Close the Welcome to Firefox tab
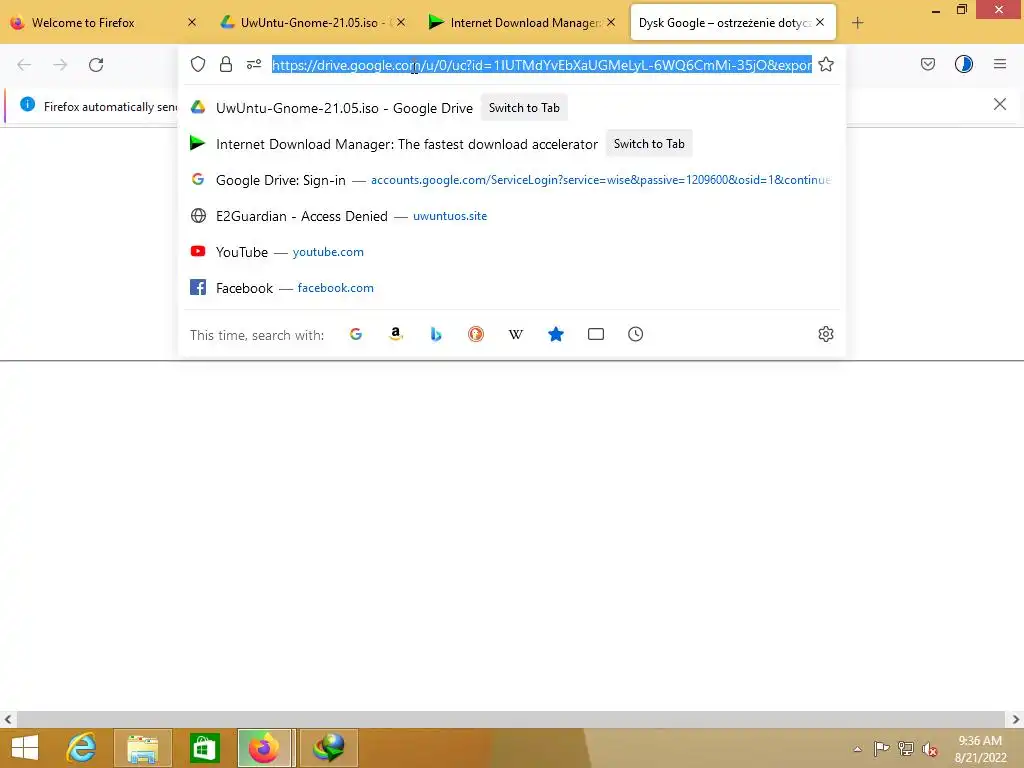1024x768 pixels. click(x=192, y=22)
